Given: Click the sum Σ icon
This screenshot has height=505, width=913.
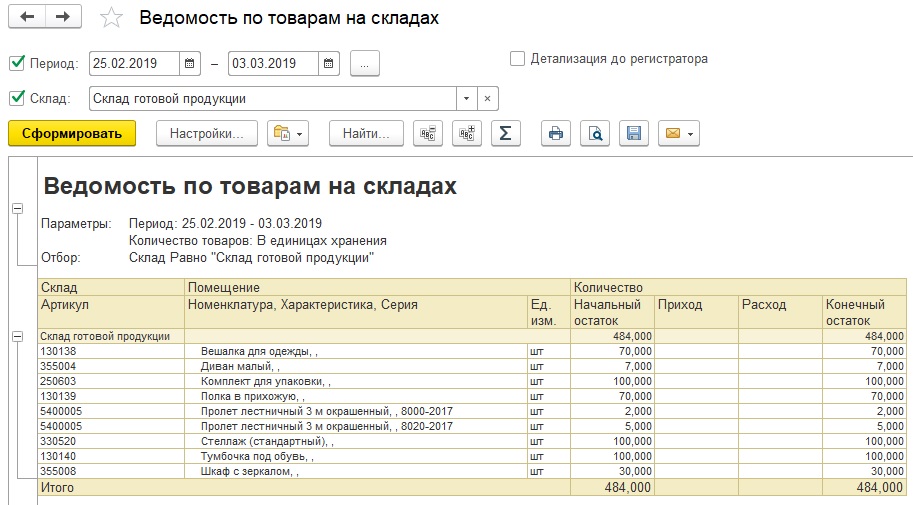Looking at the screenshot, I should [506, 133].
